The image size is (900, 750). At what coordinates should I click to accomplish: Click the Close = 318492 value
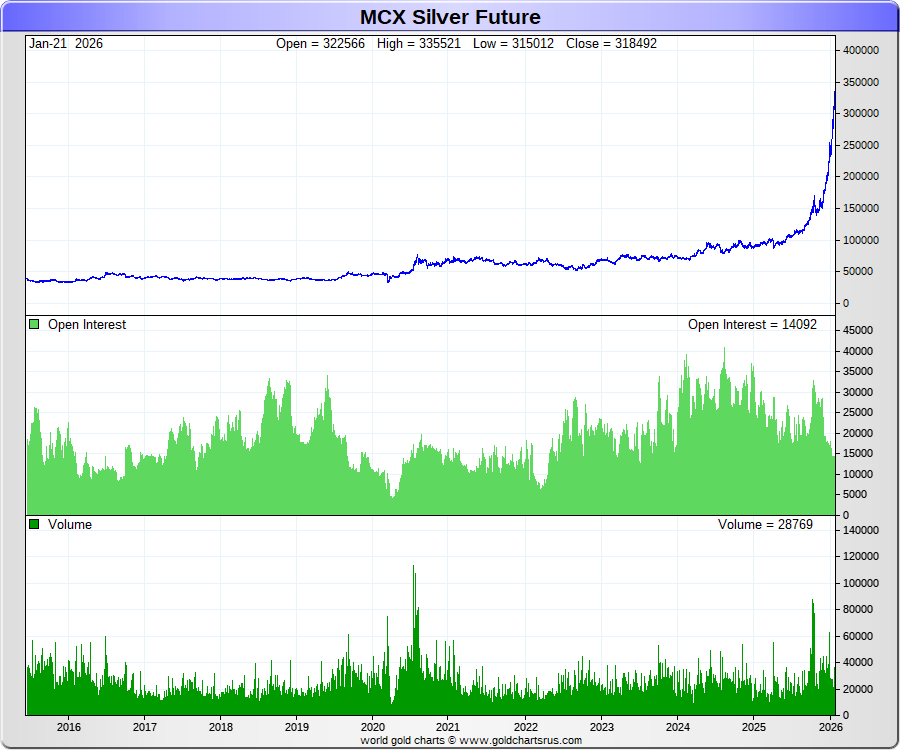(x=611, y=44)
